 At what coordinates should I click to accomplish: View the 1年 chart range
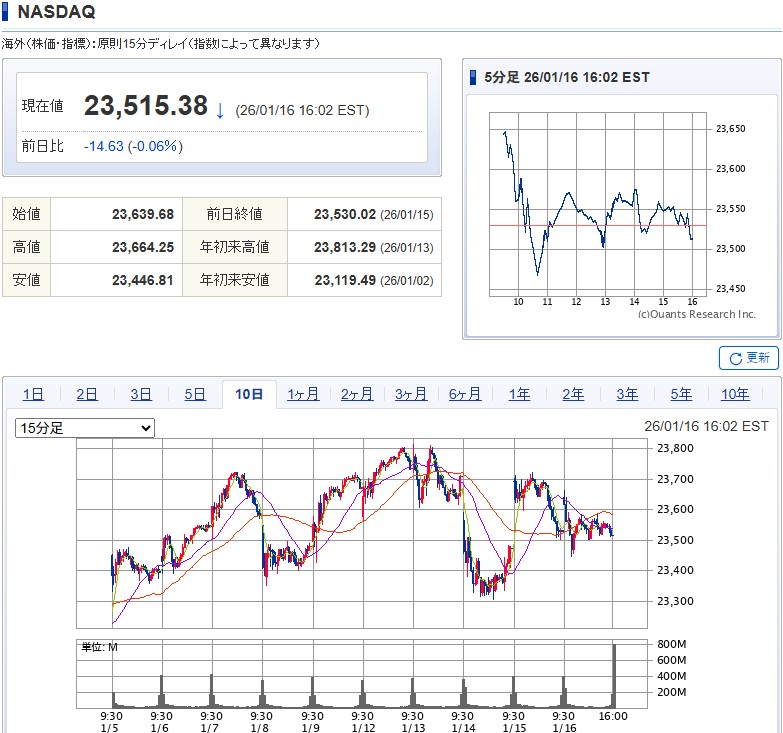(519, 394)
